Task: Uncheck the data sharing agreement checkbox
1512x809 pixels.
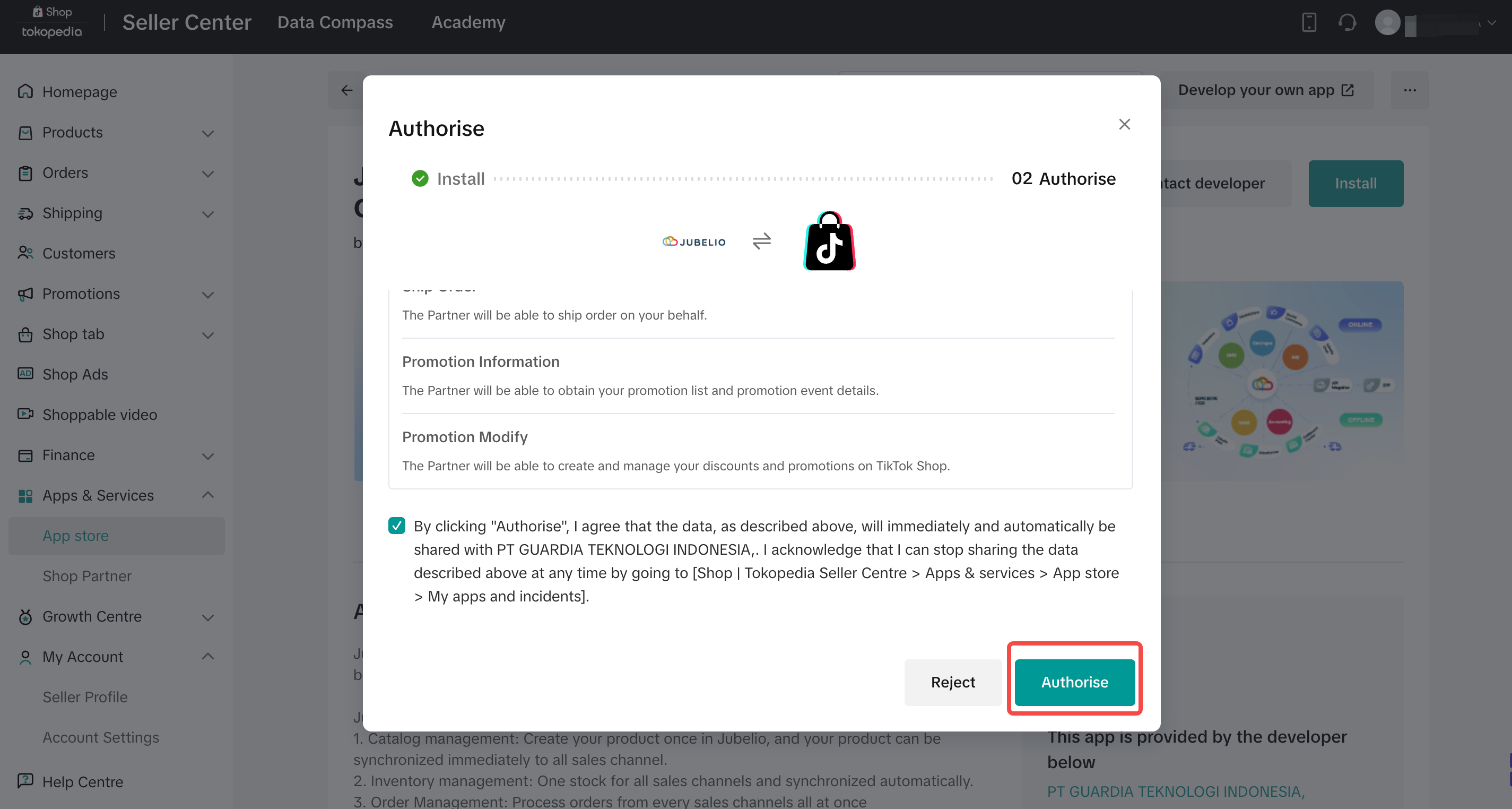Action: (397, 525)
